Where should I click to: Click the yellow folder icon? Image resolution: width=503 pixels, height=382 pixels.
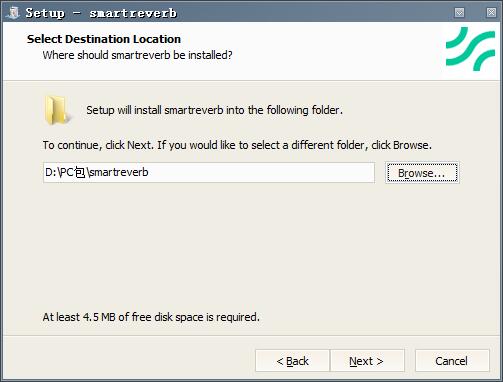coord(57,110)
